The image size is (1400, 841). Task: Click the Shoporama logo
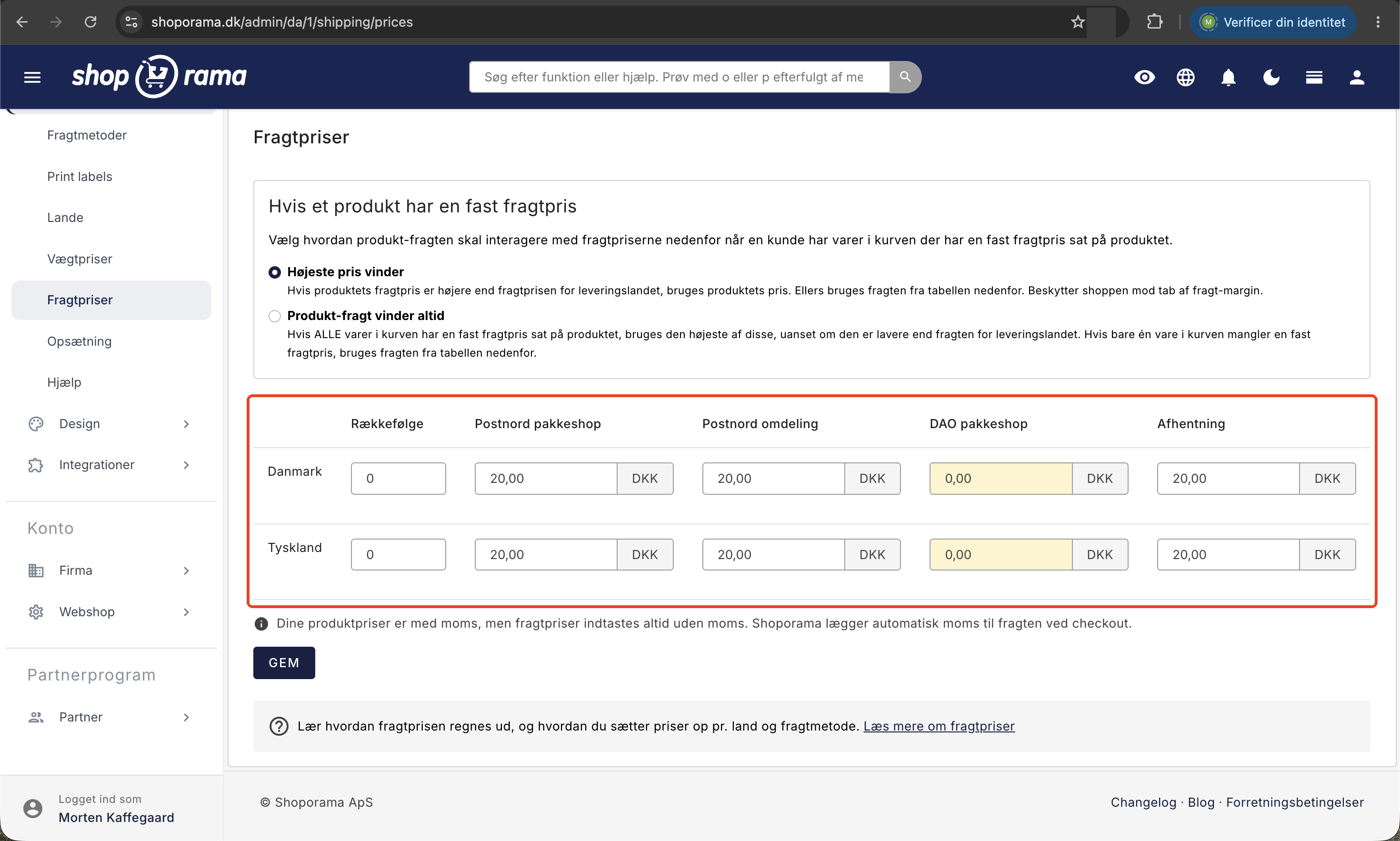point(159,77)
